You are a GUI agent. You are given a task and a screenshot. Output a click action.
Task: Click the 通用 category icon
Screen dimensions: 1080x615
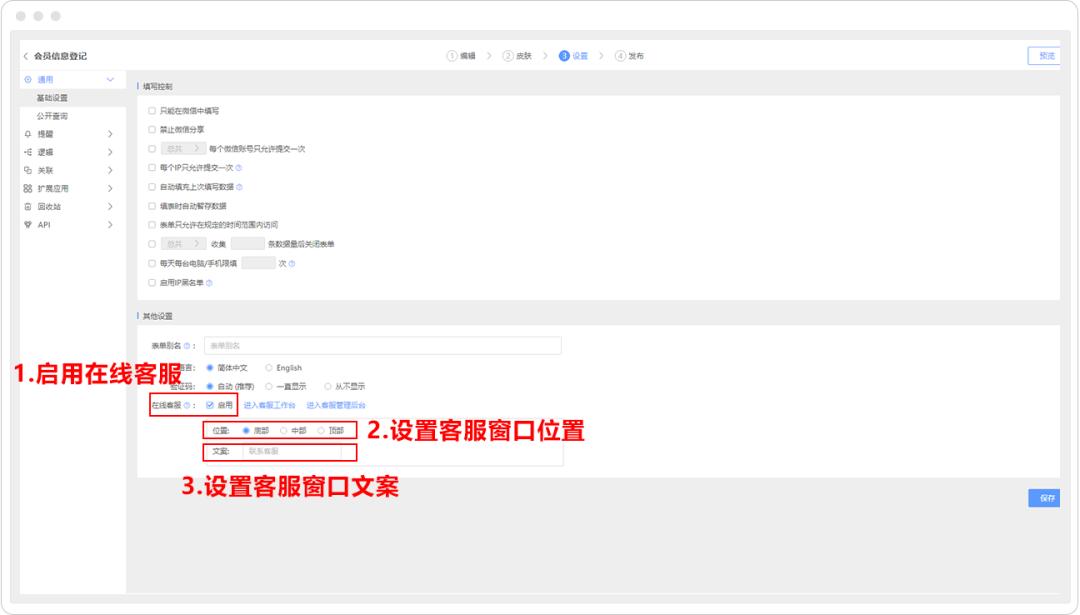coord(26,78)
